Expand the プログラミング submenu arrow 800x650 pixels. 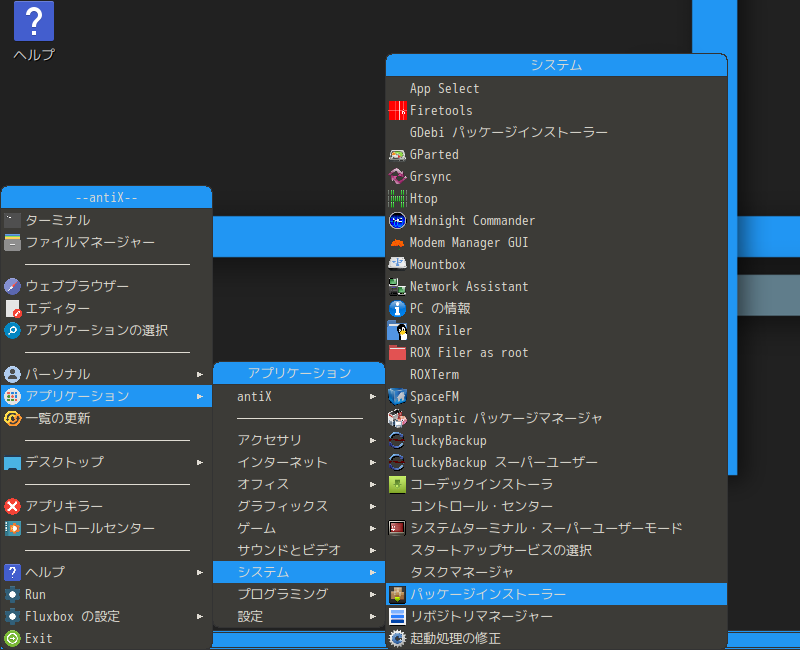[373, 594]
